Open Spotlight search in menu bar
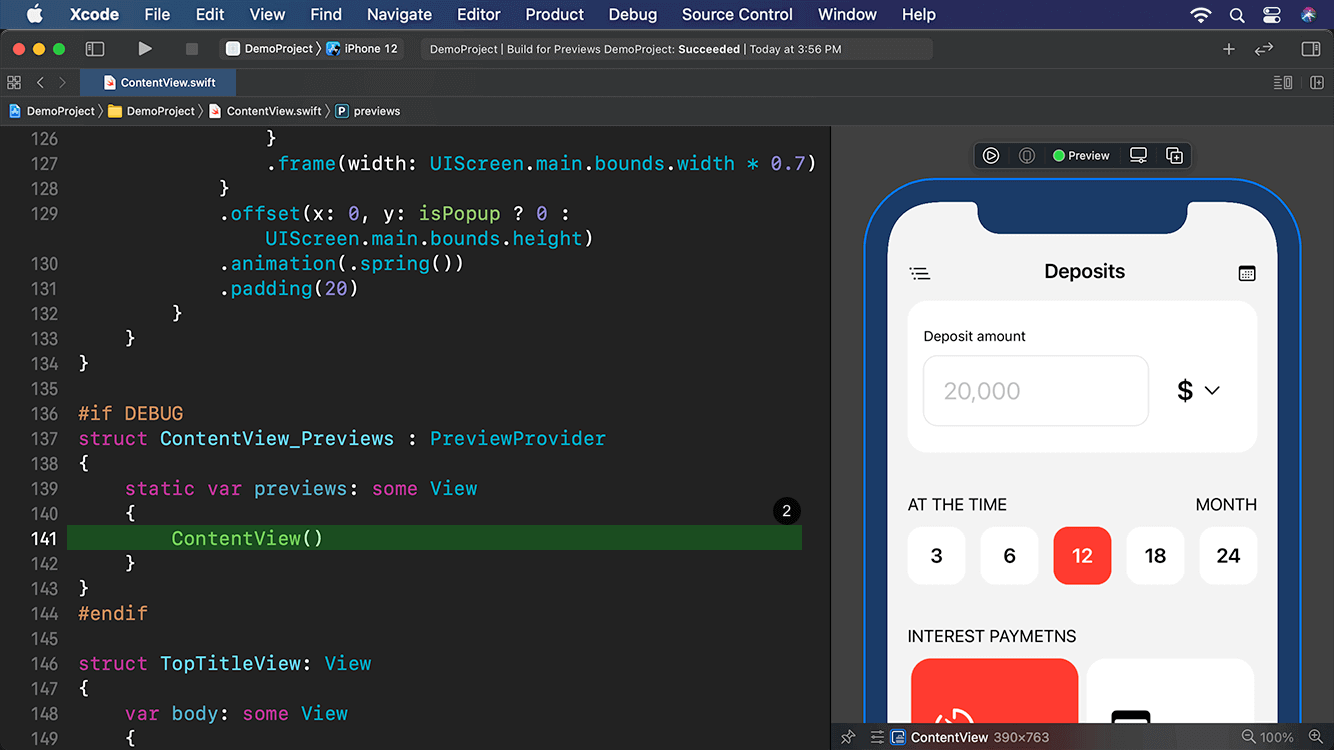Viewport: 1334px width, 750px height. pos(1237,14)
